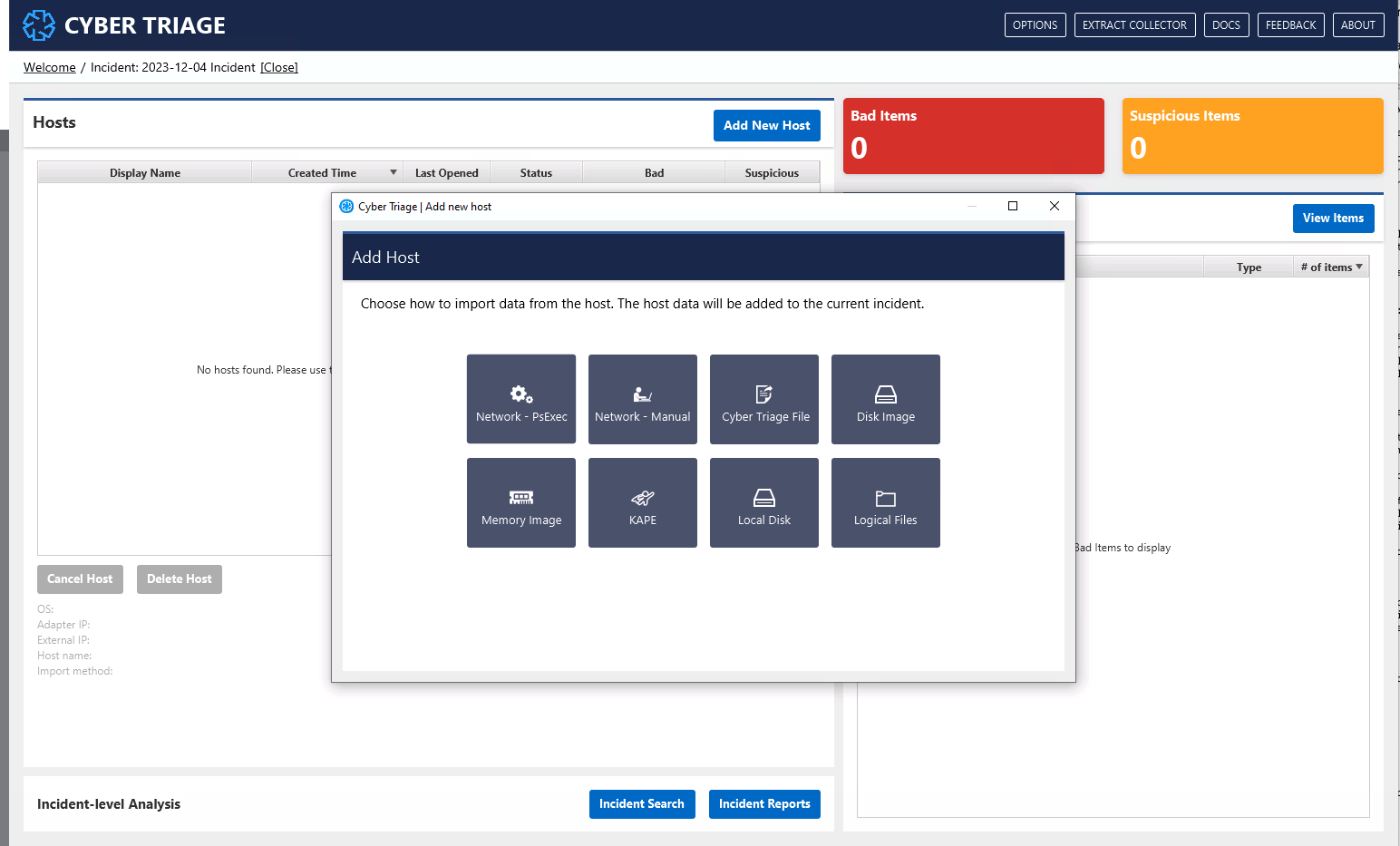Select the Network - PsExec import option
The image size is (1400, 846).
[521, 399]
